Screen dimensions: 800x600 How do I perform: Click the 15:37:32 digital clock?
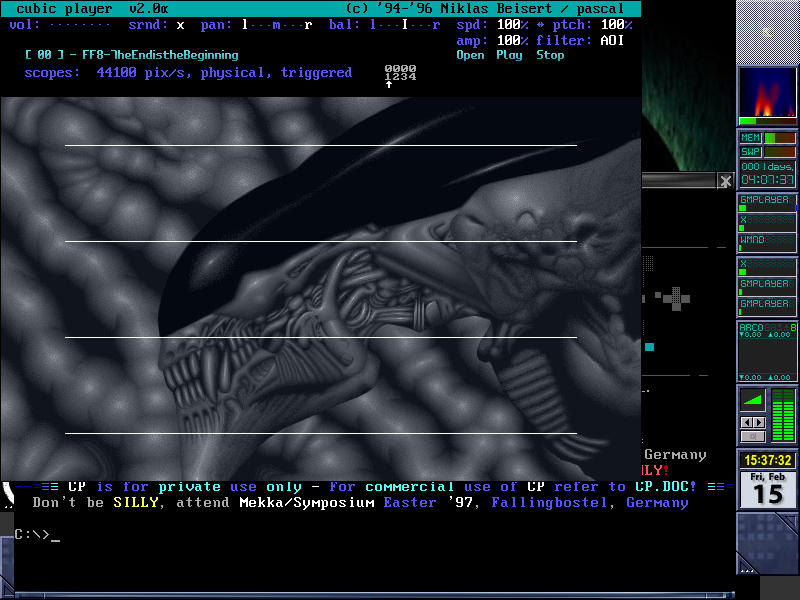click(x=767, y=461)
